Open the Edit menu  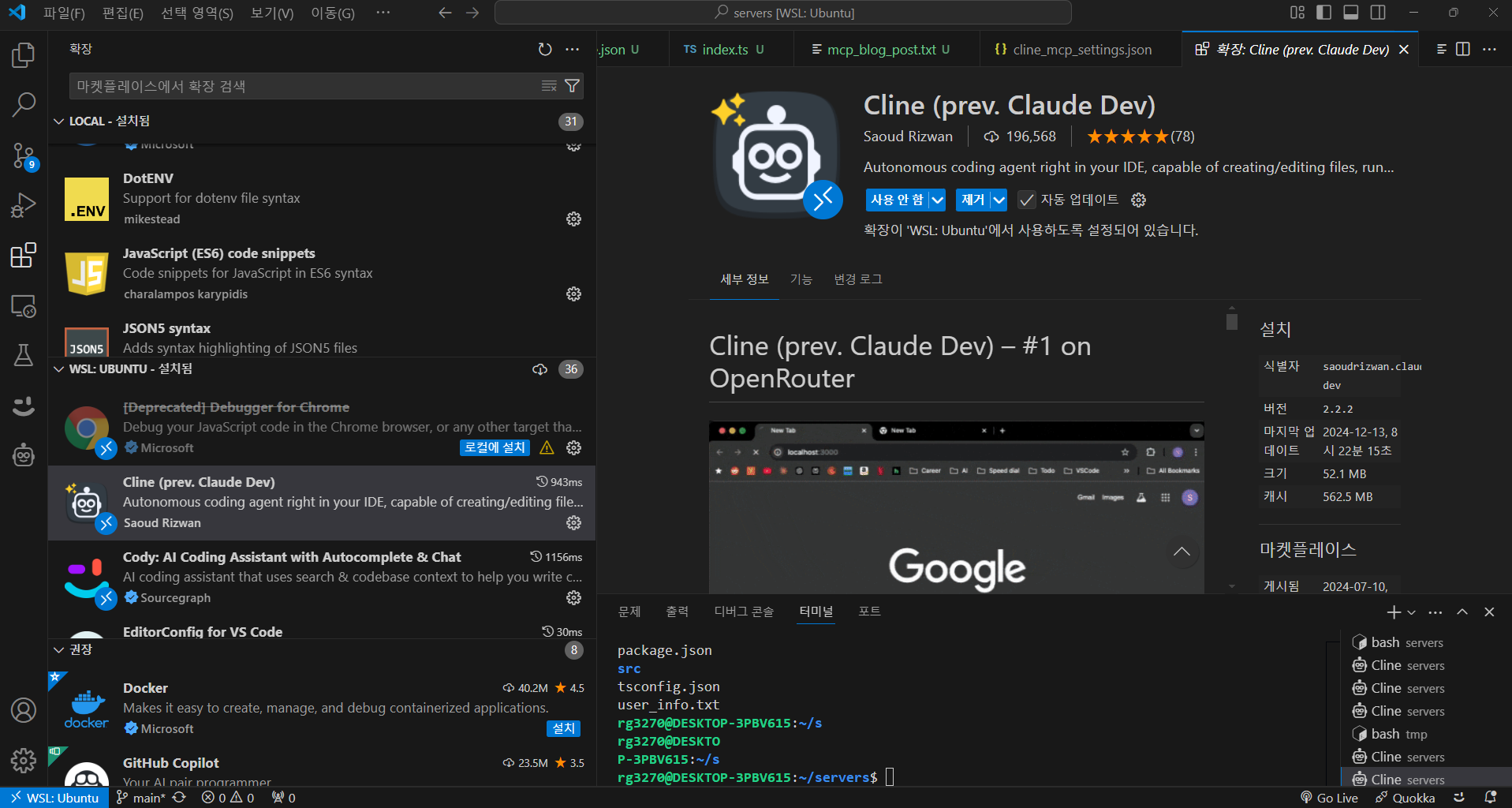click(123, 13)
